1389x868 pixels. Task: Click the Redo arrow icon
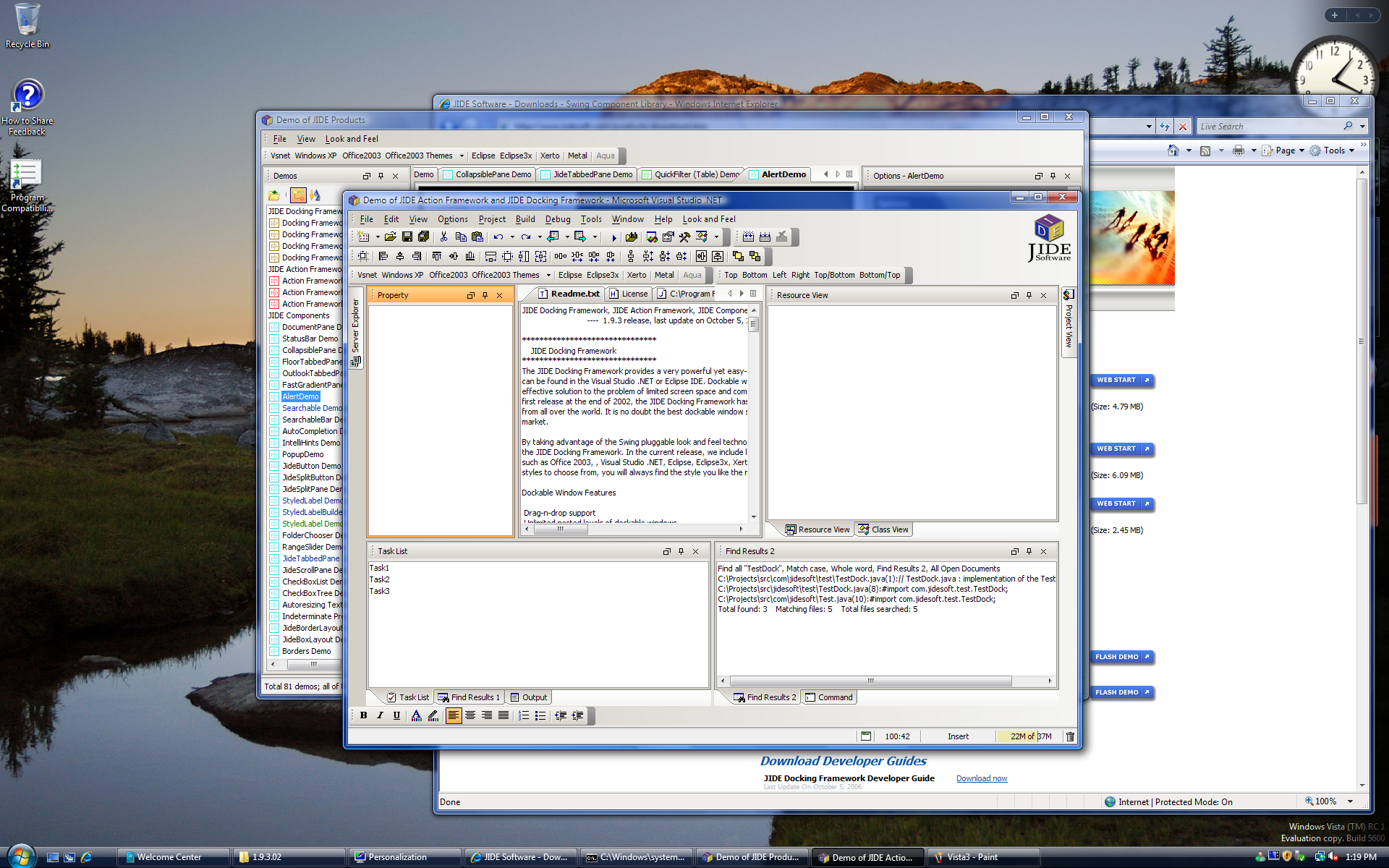[x=526, y=237]
